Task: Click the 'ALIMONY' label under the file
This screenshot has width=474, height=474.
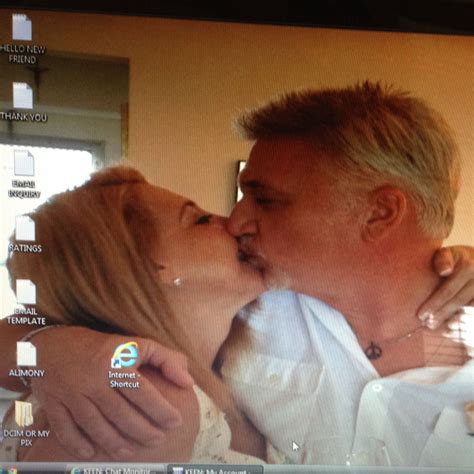Action: coord(26,373)
